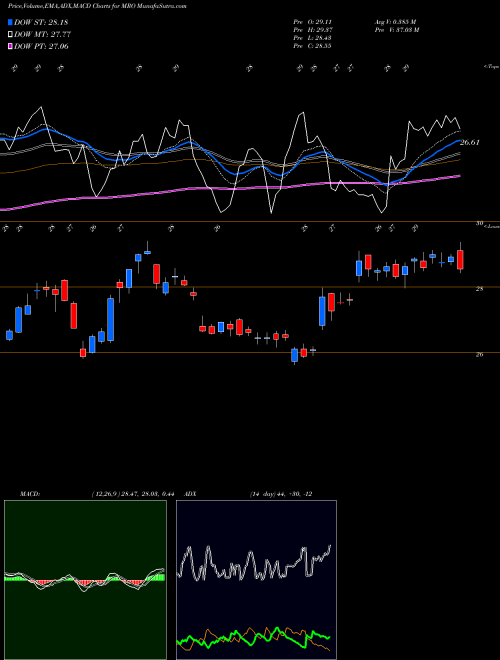Select the DOW MT: 27.77 label
Viewport: 500px width, 660px height.
click(42, 35)
